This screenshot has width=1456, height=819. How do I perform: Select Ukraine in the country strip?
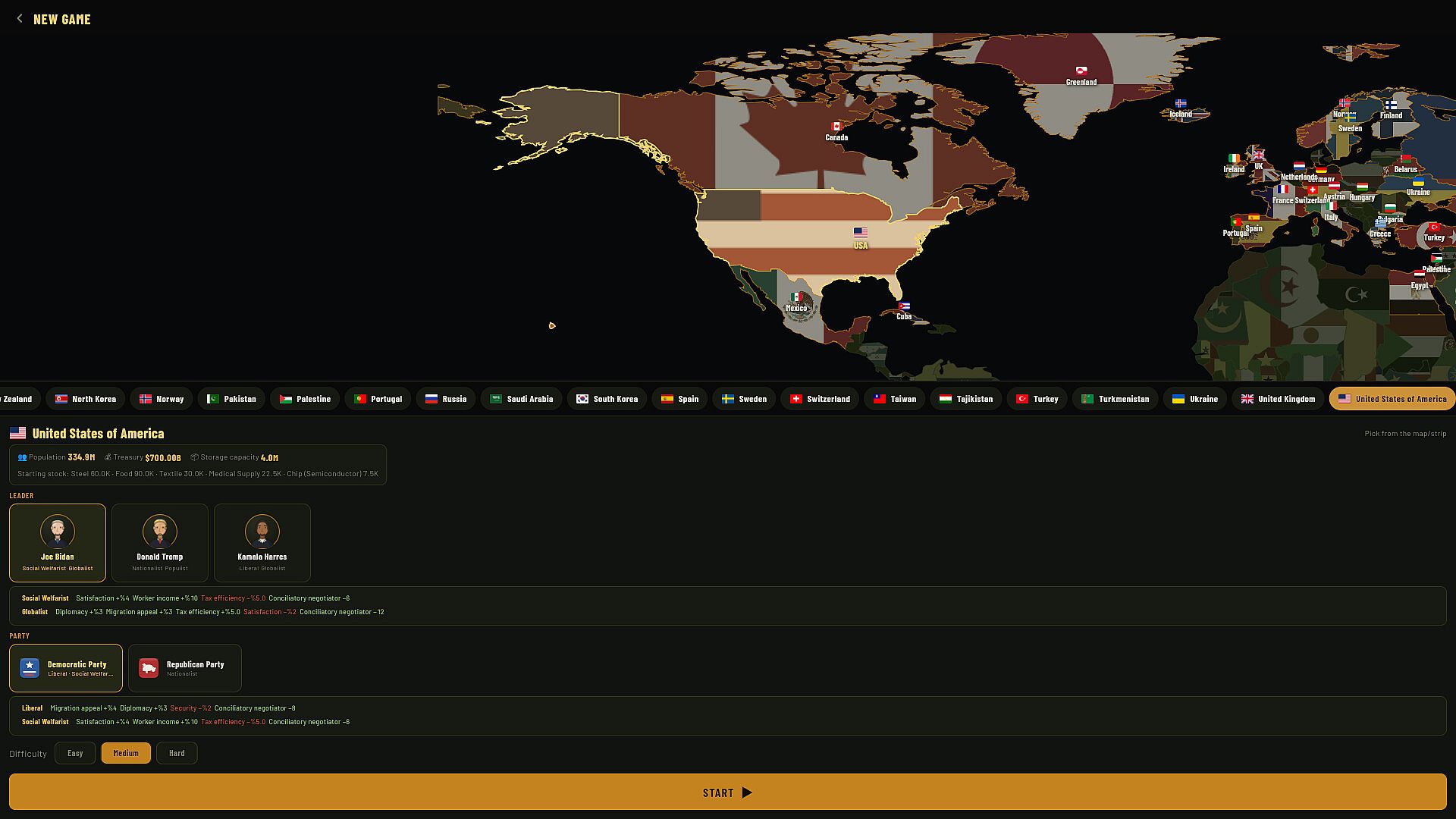coord(1196,399)
